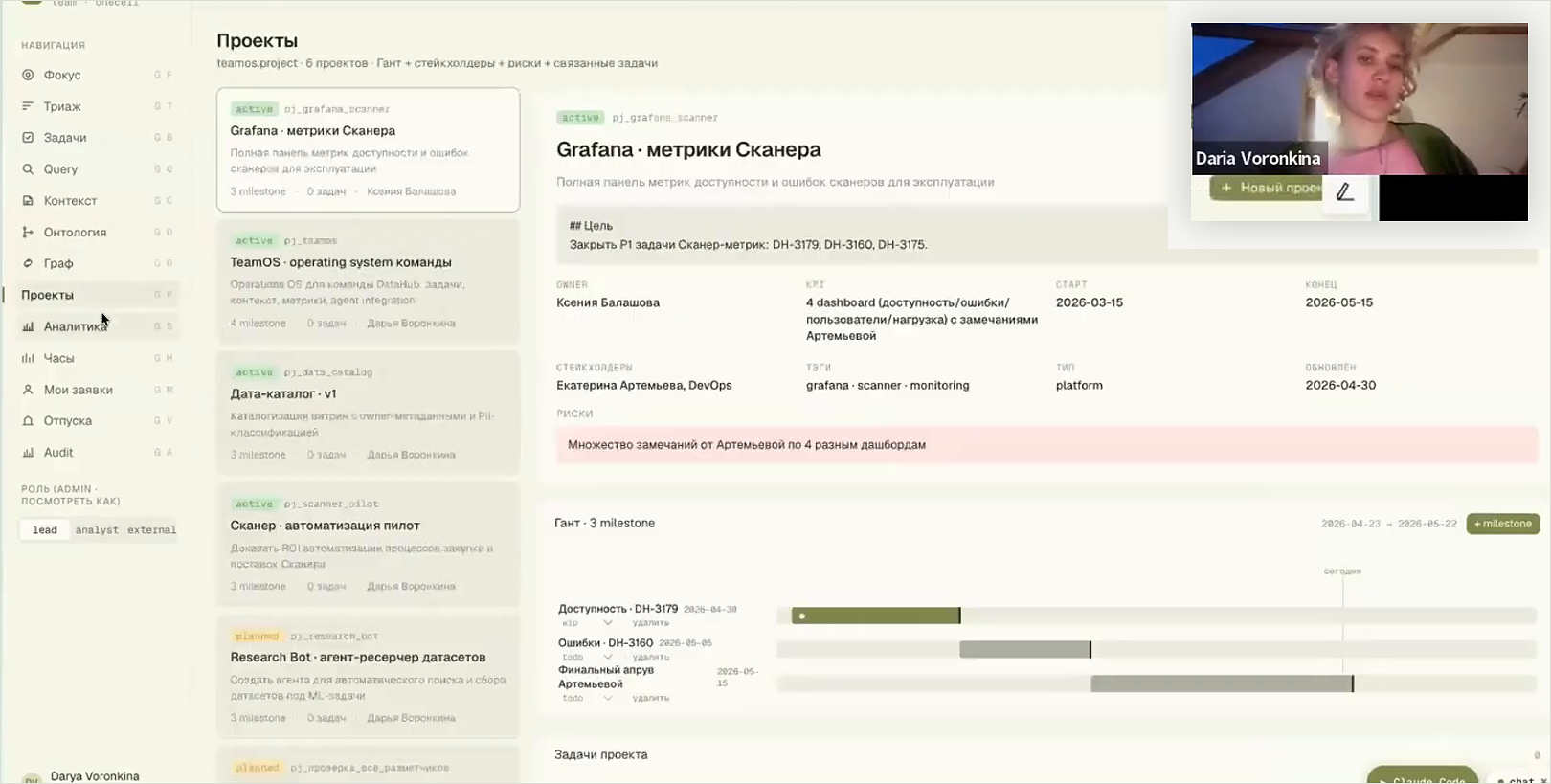This screenshot has height=784, width=1551.
Task: Click stakeholders Екатерина Артемьева, DevOps
Action: pos(644,386)
